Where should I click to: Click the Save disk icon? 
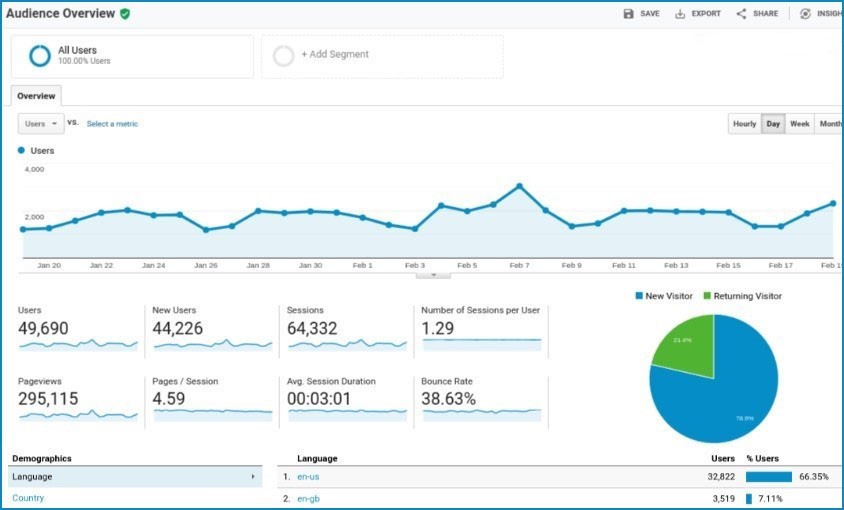pos(628,14)
